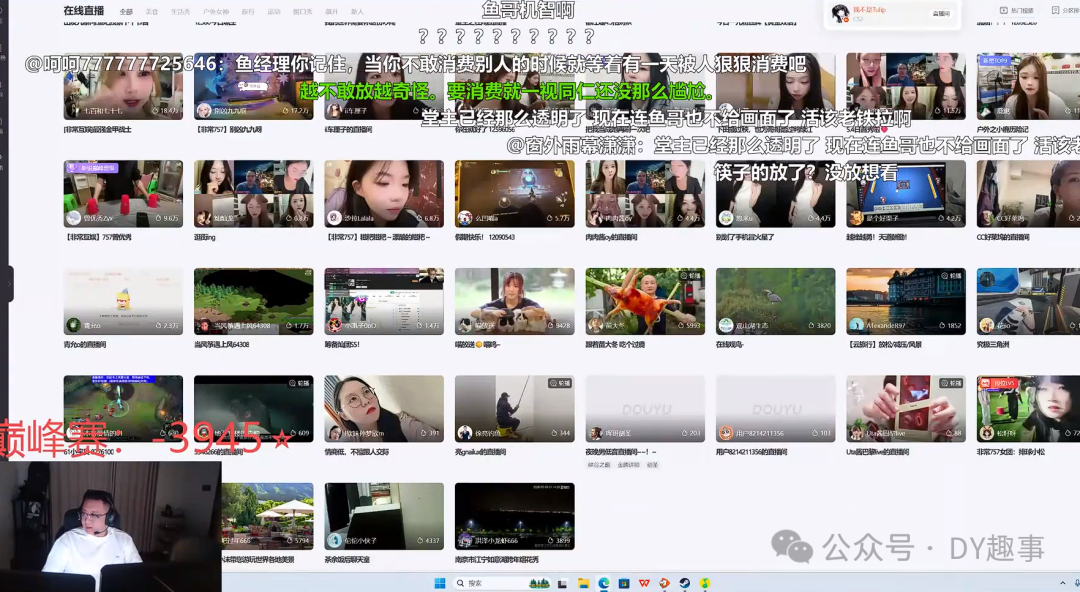Open the 究极三角洲 stream title
The height and width of the screenshot is (592, 1080).
coord(993,345)
